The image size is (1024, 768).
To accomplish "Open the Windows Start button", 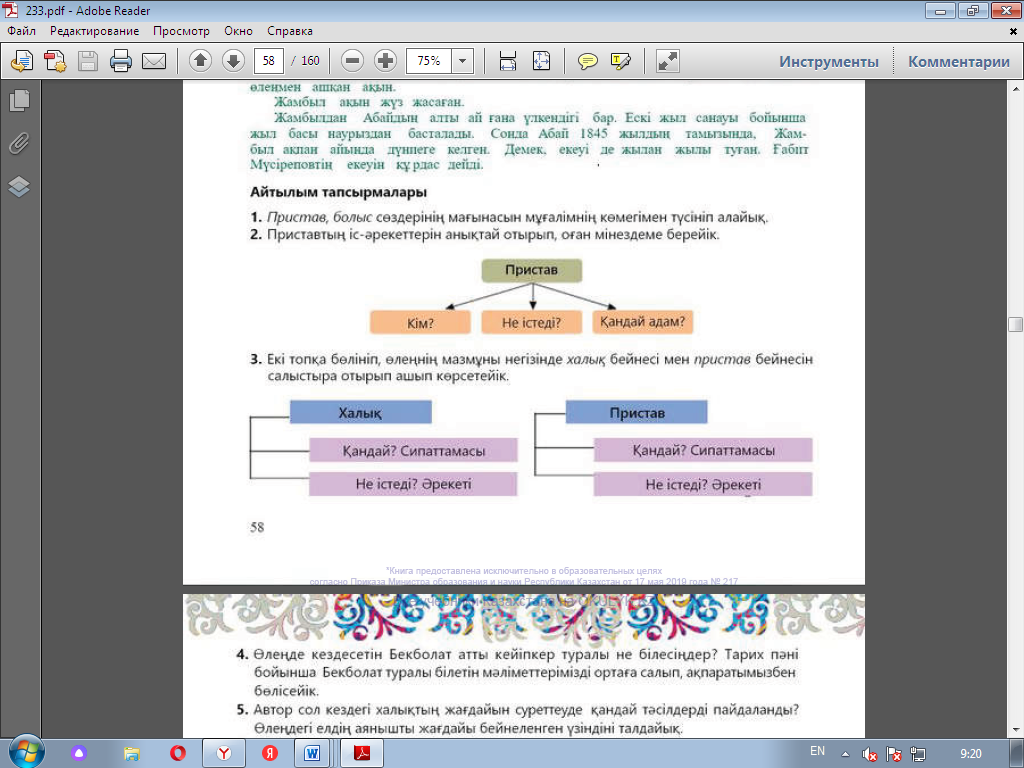I will click(x=26, y=752).
